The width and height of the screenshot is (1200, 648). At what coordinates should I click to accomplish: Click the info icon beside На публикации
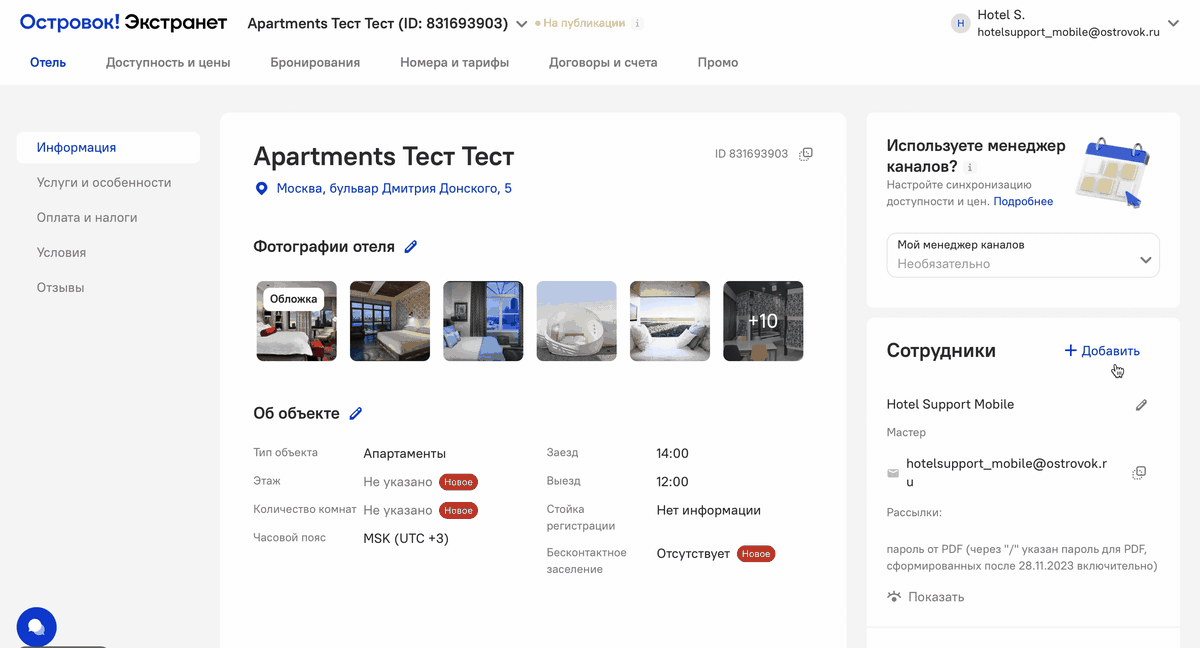click(638, 23)
